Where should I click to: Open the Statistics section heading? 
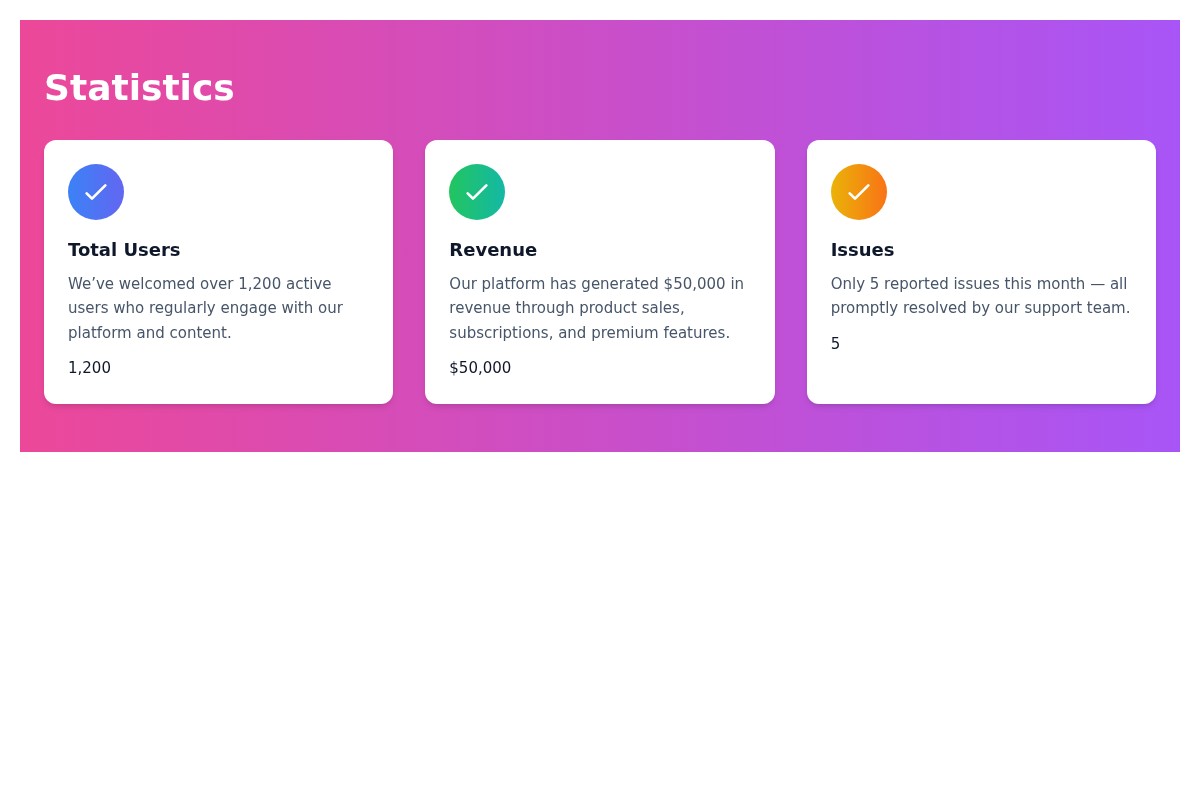[139, 88]
